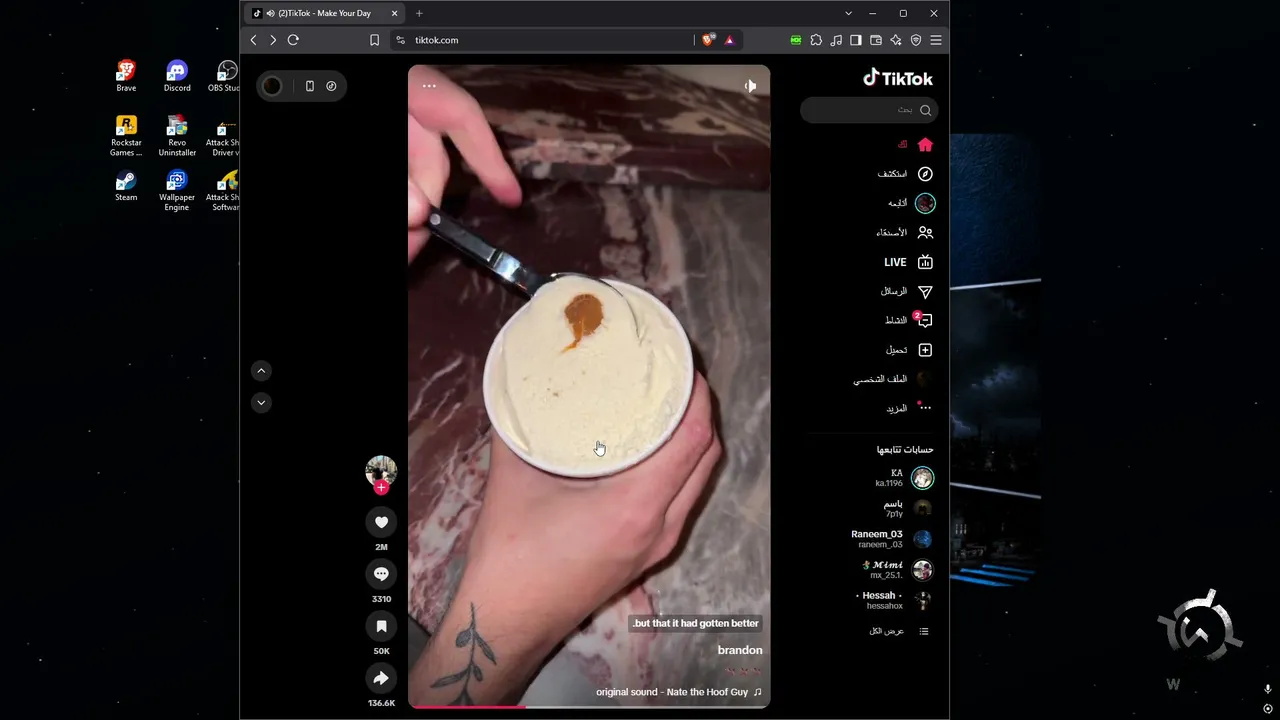
Task: Open the media control music note icon
Action: click(x=836, y=40)
